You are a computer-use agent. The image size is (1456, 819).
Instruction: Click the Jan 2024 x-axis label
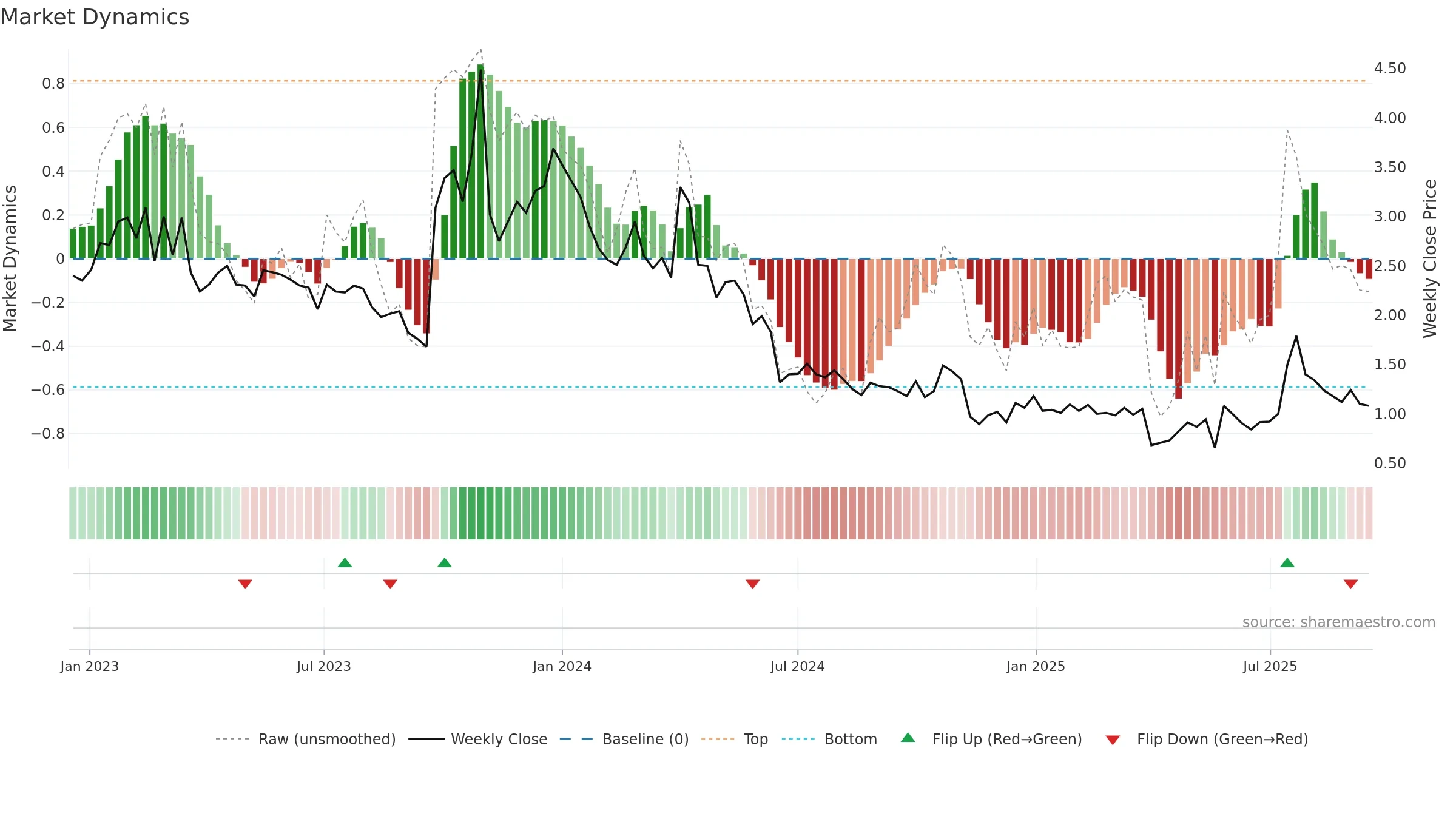click(x=562, y=666)
